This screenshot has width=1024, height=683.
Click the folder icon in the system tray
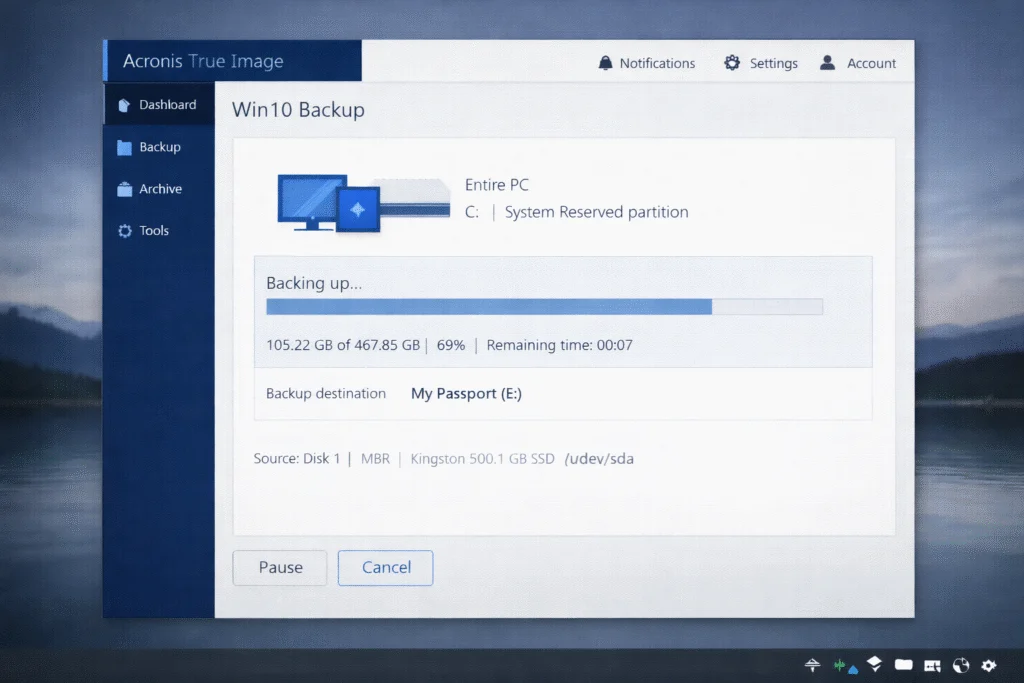[903, 665]
